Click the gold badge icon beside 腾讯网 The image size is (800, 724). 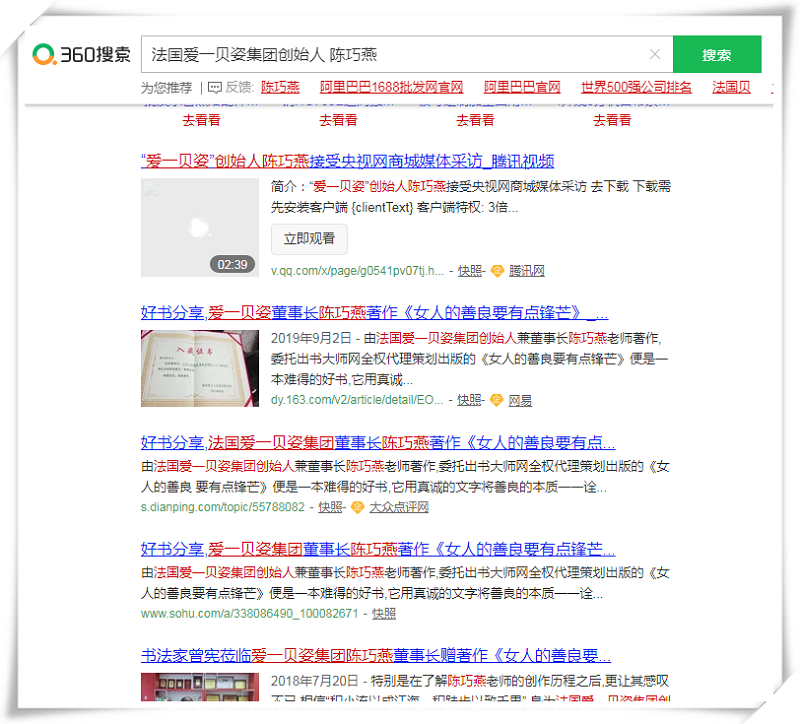click(497, 271)
